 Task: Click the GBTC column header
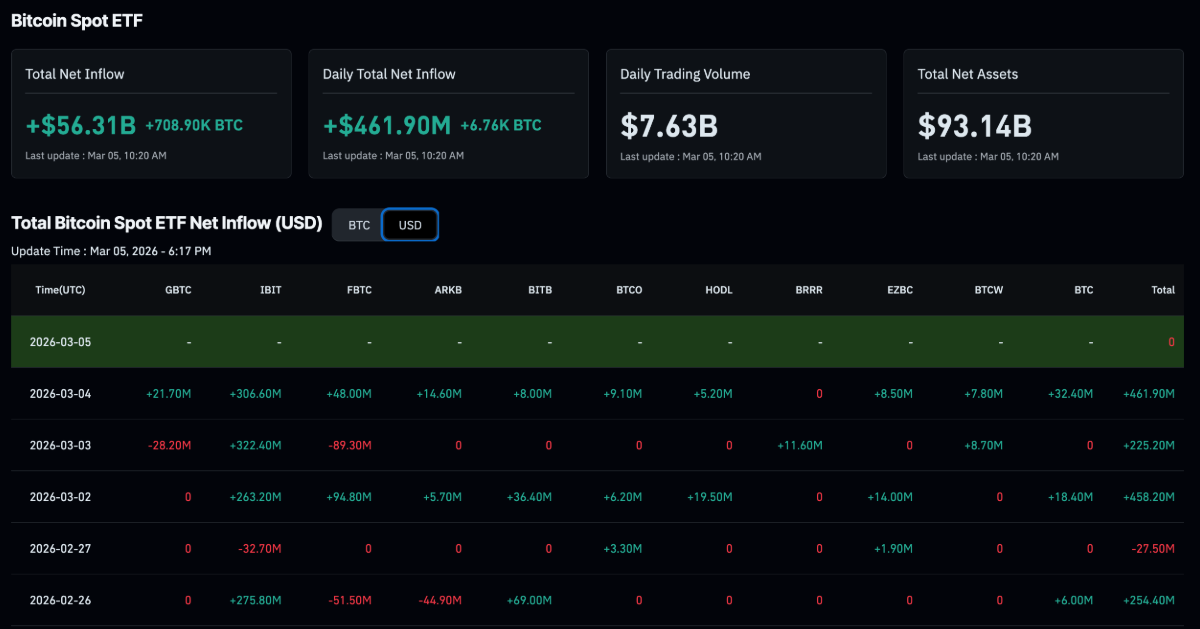[178, 290]
